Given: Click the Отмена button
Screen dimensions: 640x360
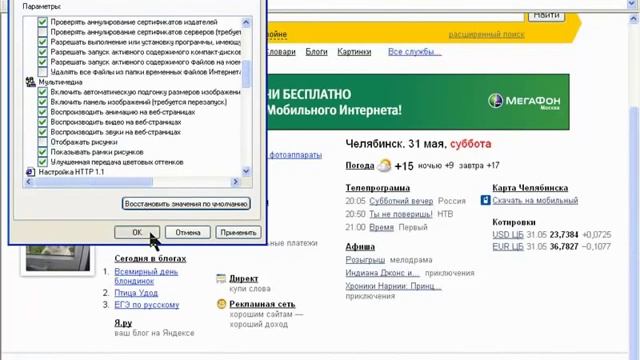Looking at the screenshot, I should [188, 232].
